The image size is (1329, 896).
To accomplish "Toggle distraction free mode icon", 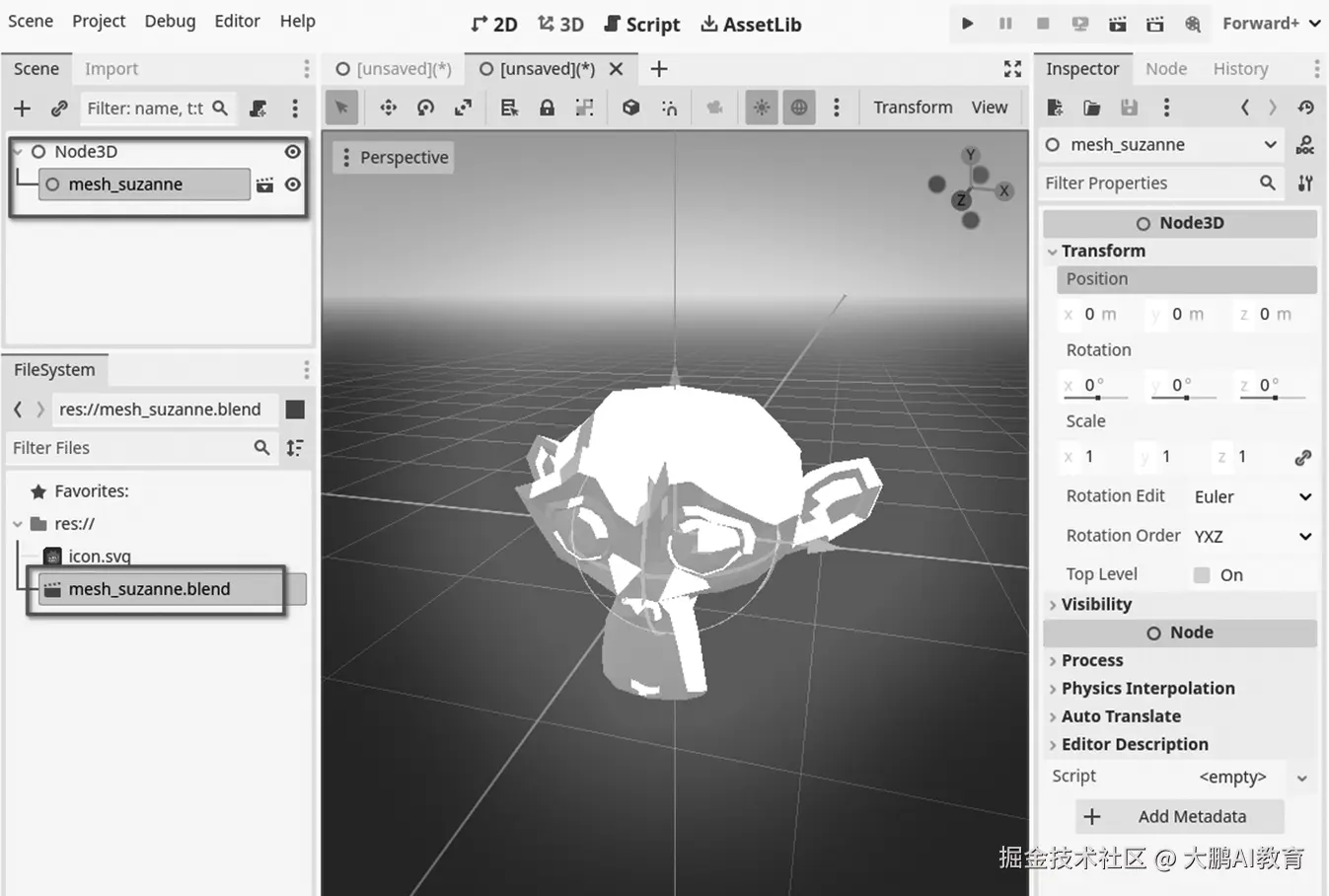I will click(x=1012, y=68).
